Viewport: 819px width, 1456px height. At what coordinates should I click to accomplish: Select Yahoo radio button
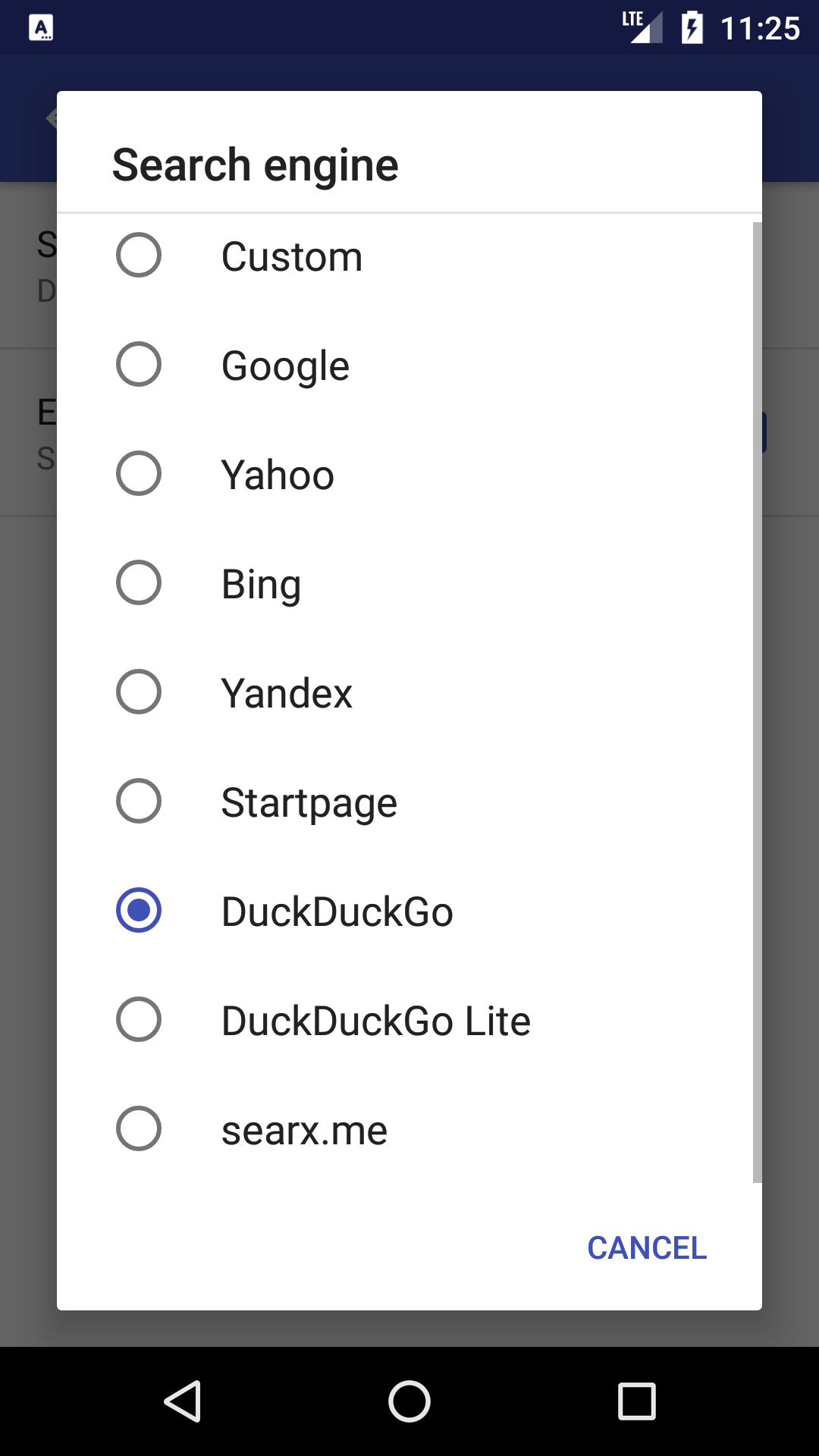pyautogui.click(x=139, y=474)
